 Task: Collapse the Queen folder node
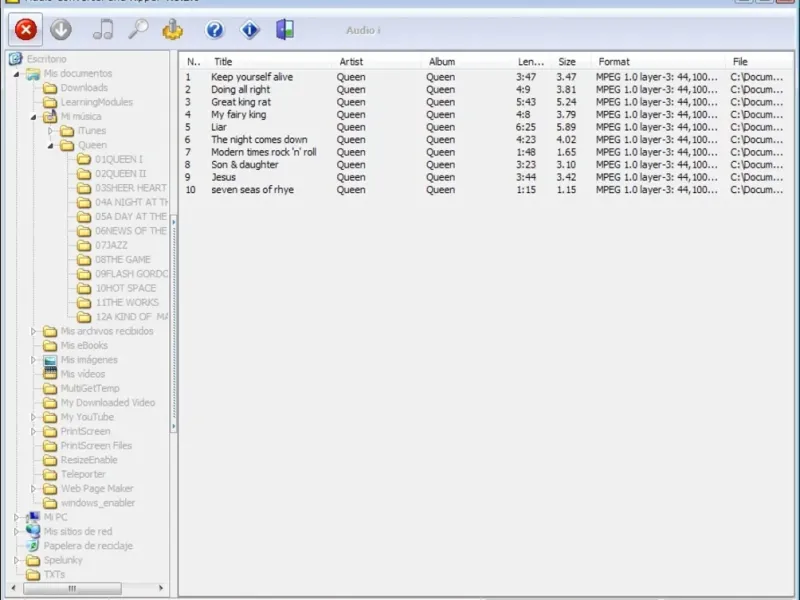[x=50, y=146]
